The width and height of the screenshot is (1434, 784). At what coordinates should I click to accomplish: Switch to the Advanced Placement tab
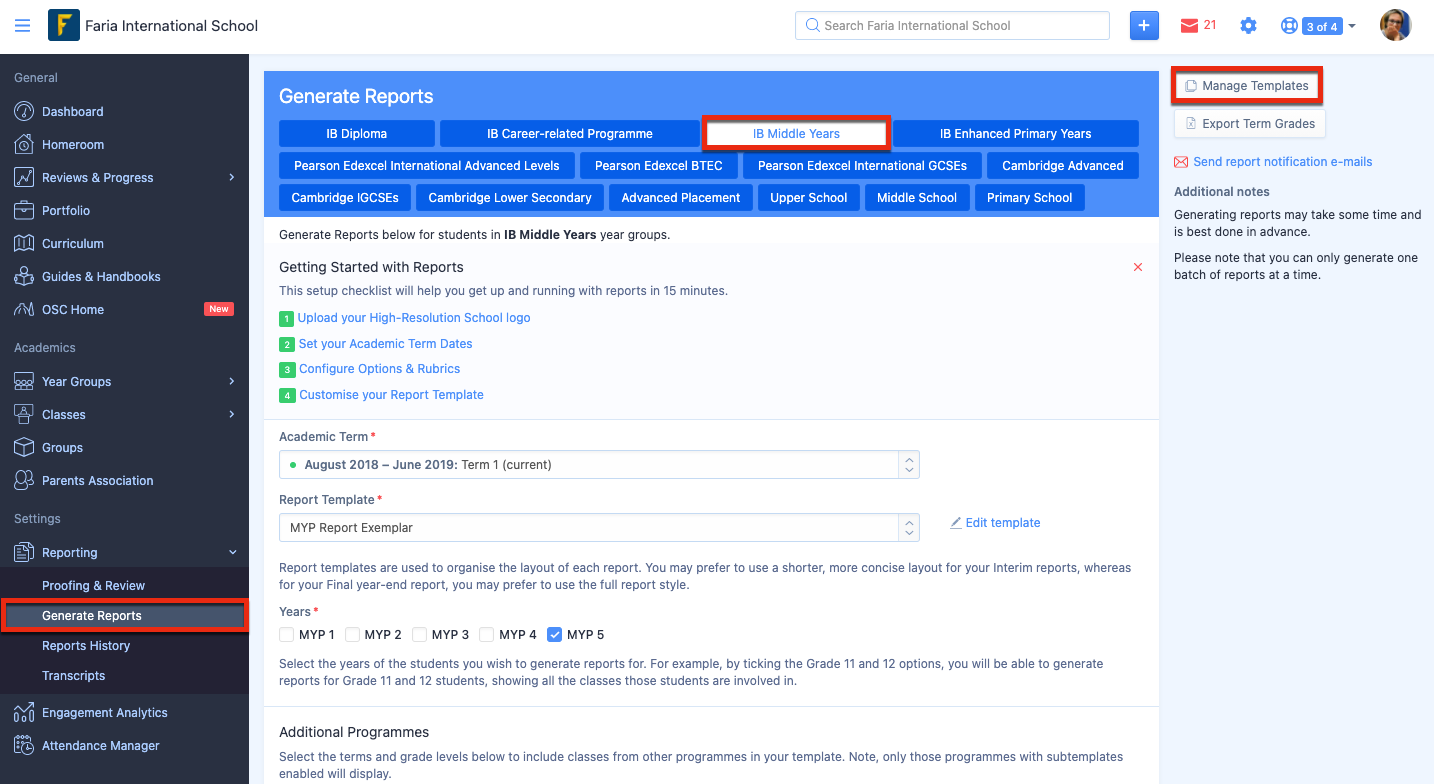click(x=681, y=197)
